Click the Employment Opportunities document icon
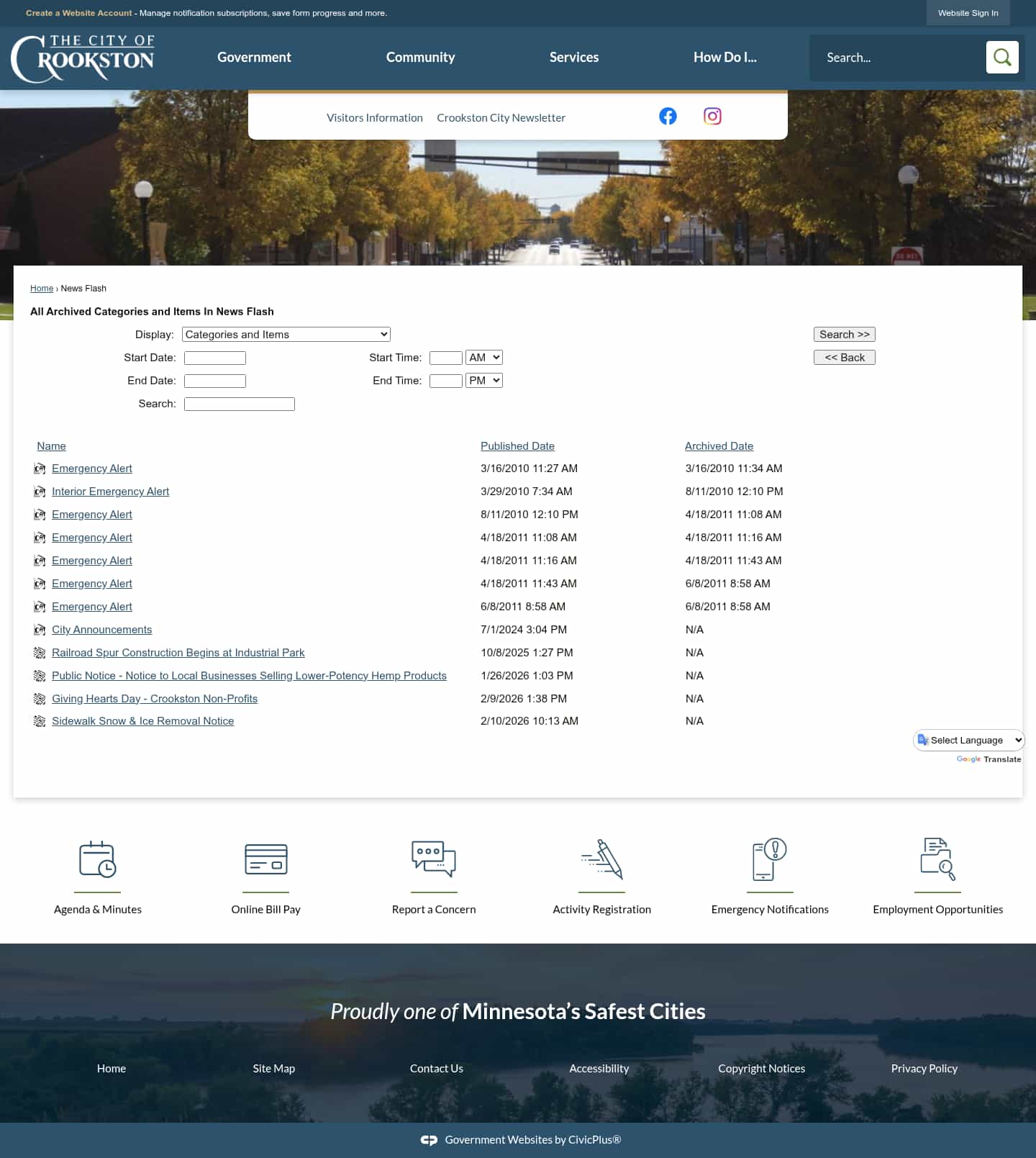Screen dimensions: 1036x1158 [938, 859]
